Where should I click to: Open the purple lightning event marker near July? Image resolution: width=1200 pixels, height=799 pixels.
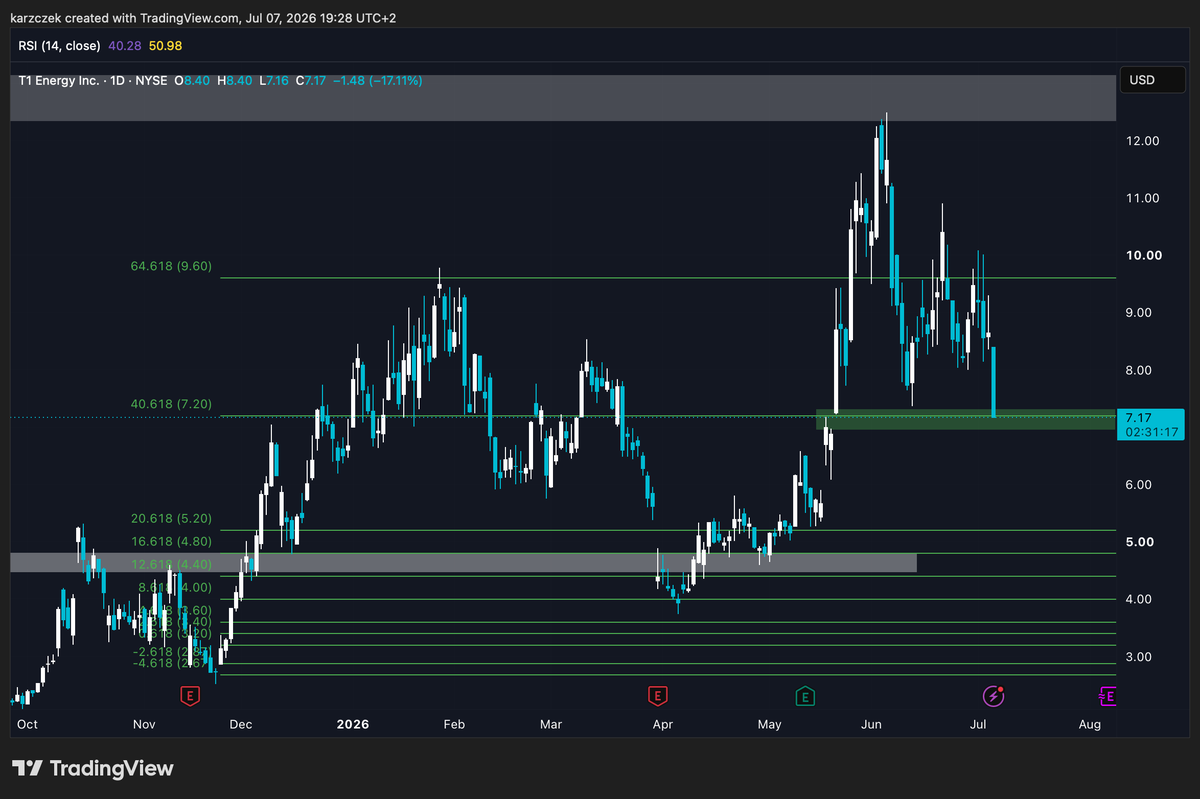tap(993, 695)
